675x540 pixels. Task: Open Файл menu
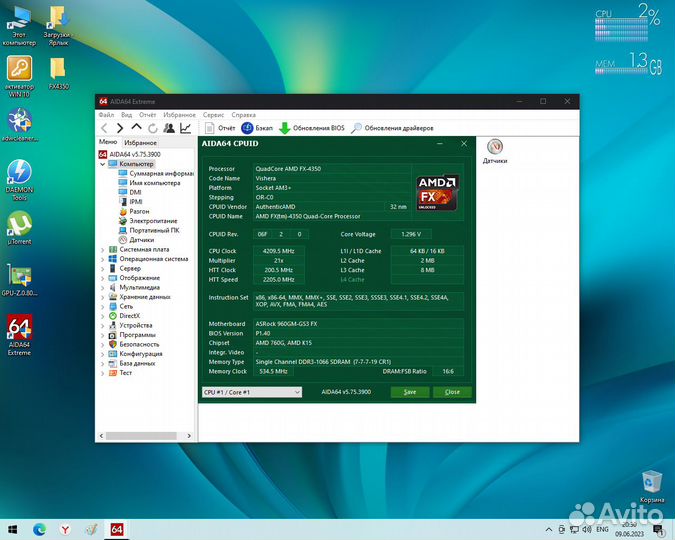click(x=106, y=115)
